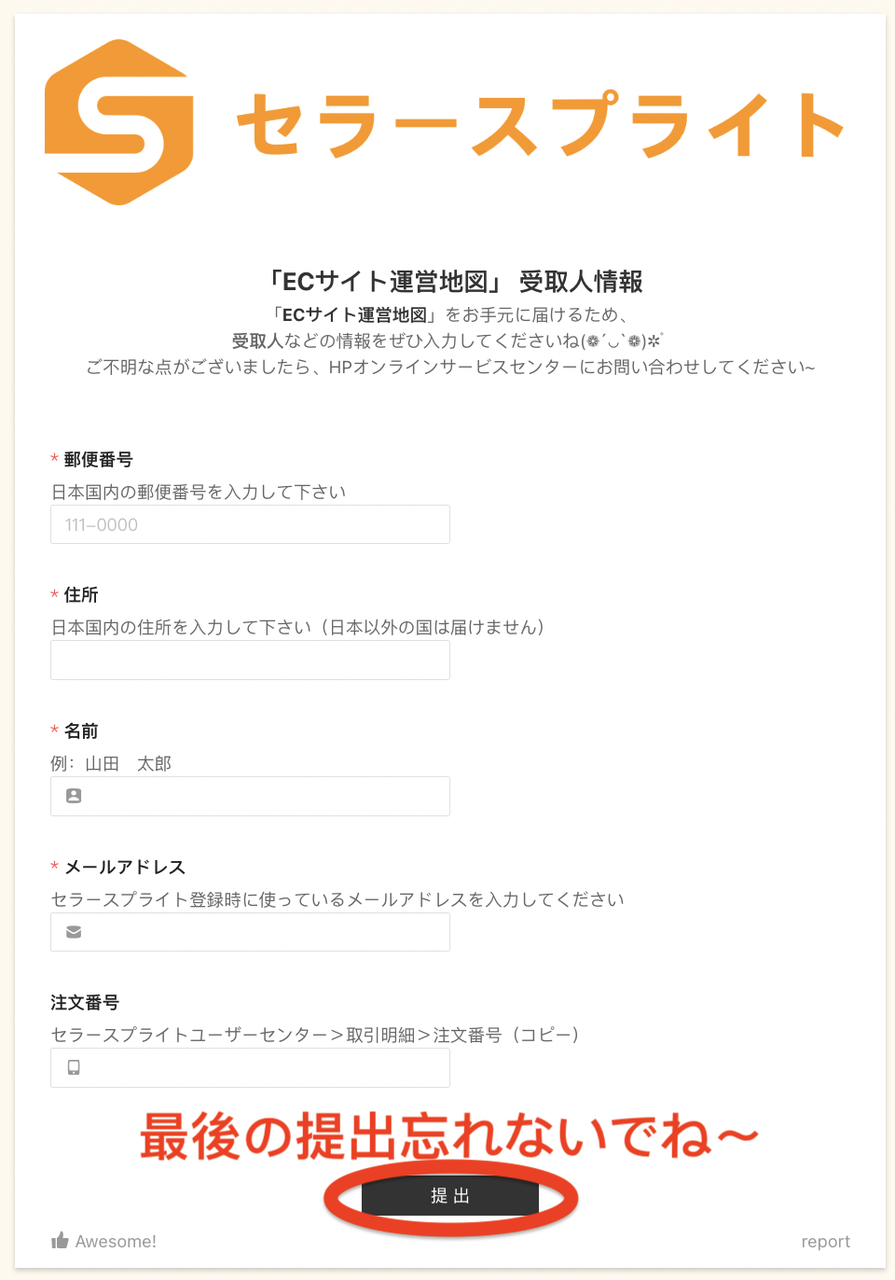The height and width of the screenshot is (1280, 895).
Task: Click the envelope icon in the email field
Action: (x=73, y=932)
